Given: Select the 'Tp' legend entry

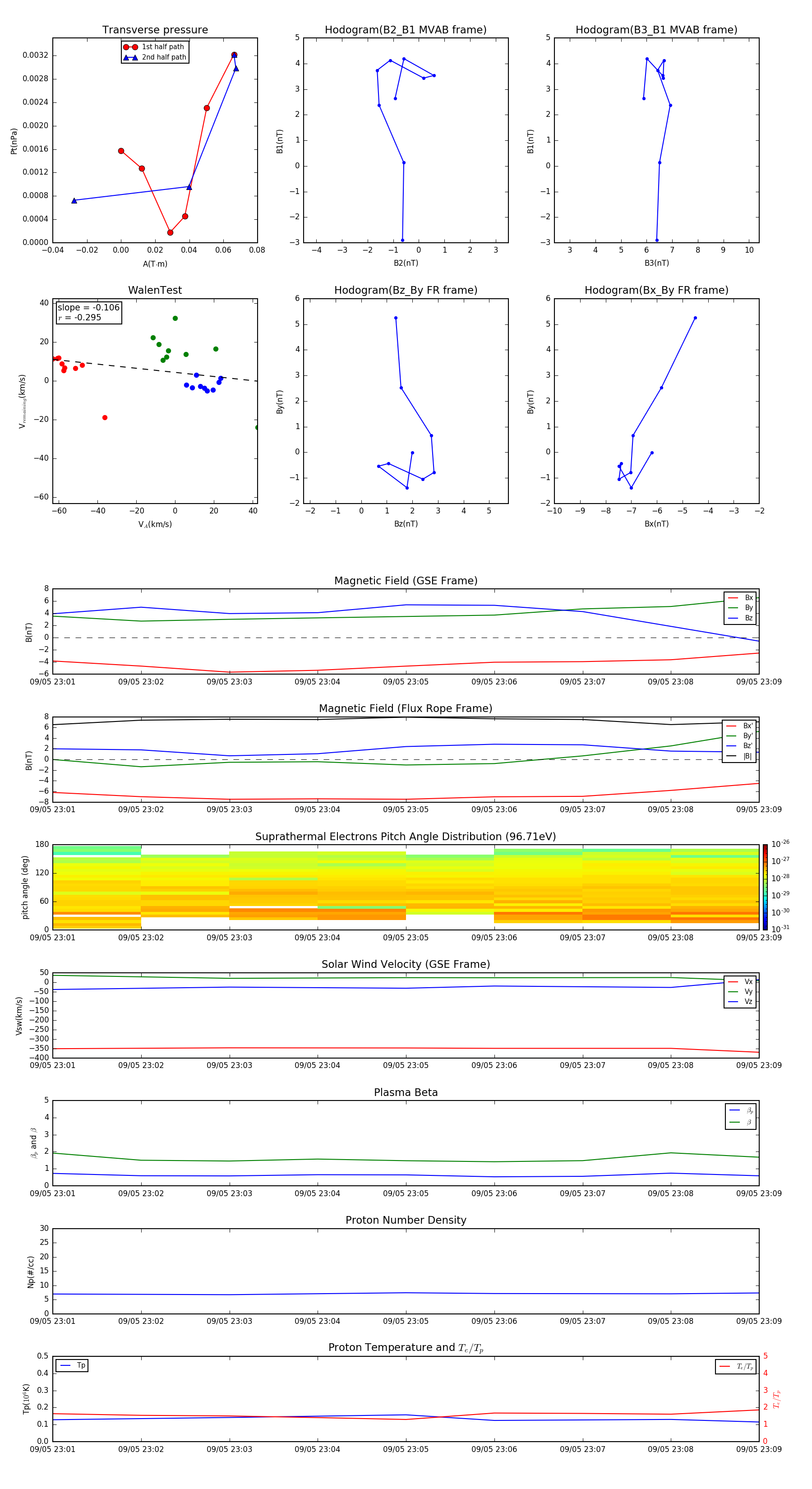Looking at the screenshot, I should point(72,1365).
